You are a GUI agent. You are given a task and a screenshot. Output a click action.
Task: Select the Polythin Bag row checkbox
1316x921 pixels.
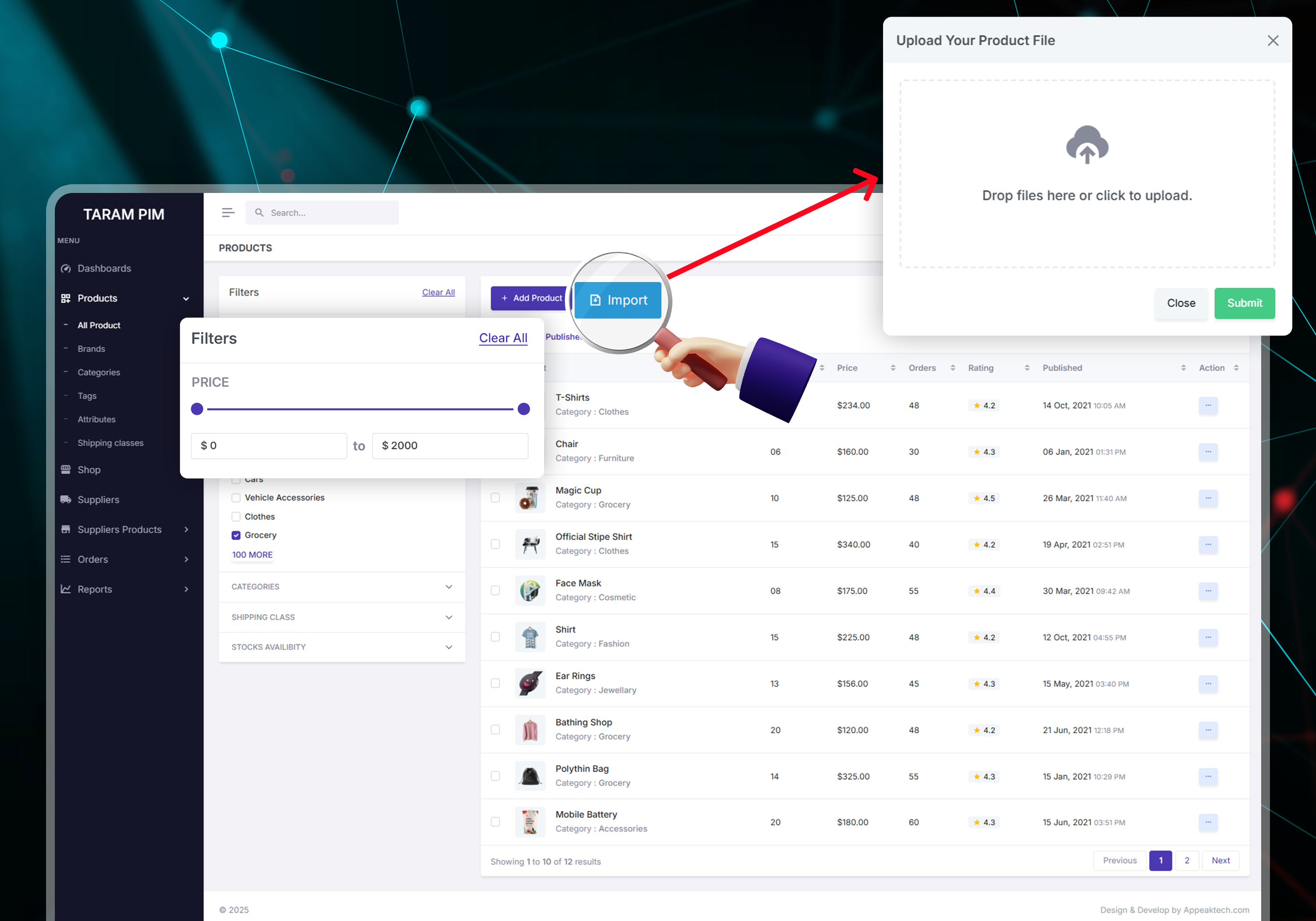[495, 776]
